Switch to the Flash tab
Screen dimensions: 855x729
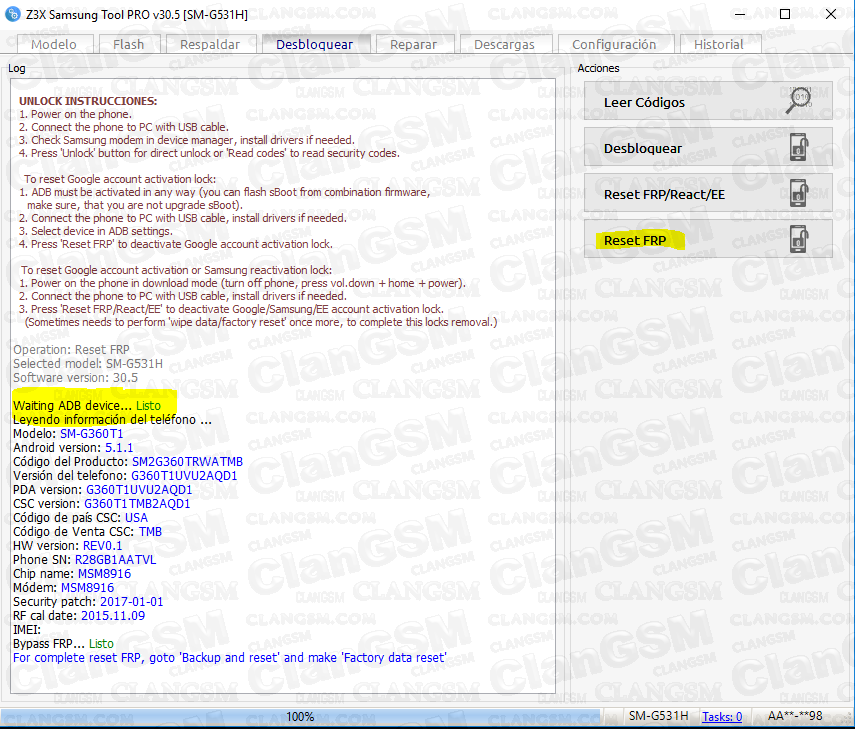click(129, 44)
